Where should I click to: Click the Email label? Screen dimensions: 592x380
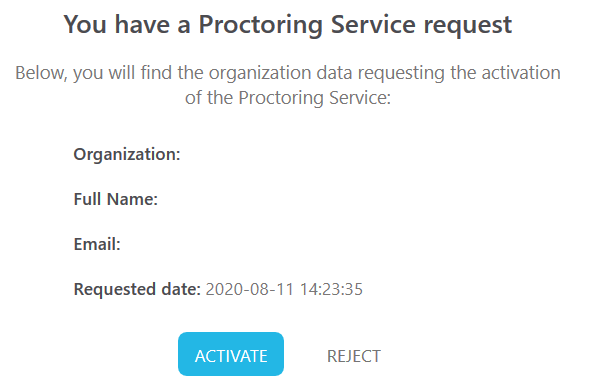click(97, 244)
